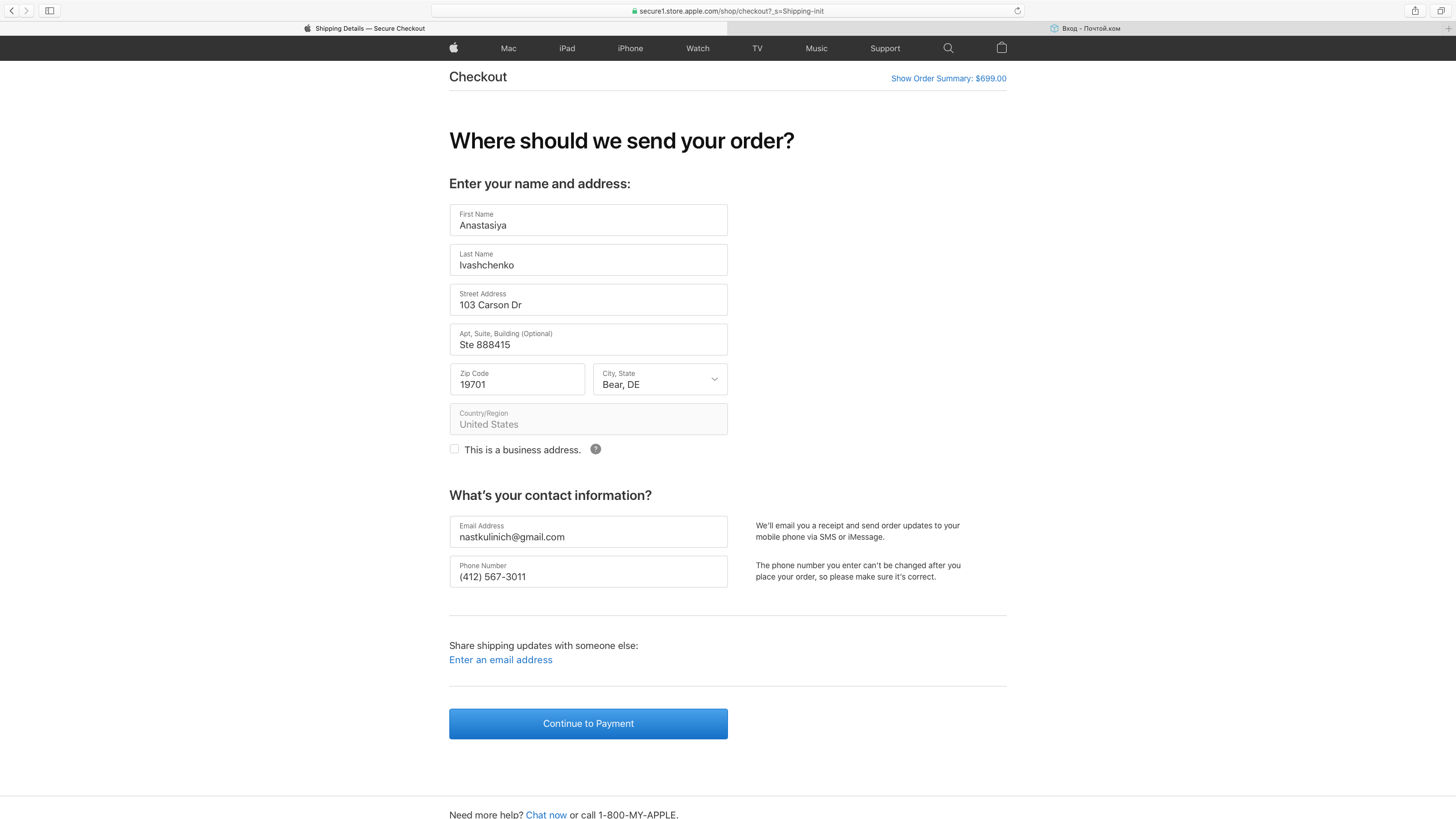
Task: Open the shopping bag icon
Action: click(1002, 48)
